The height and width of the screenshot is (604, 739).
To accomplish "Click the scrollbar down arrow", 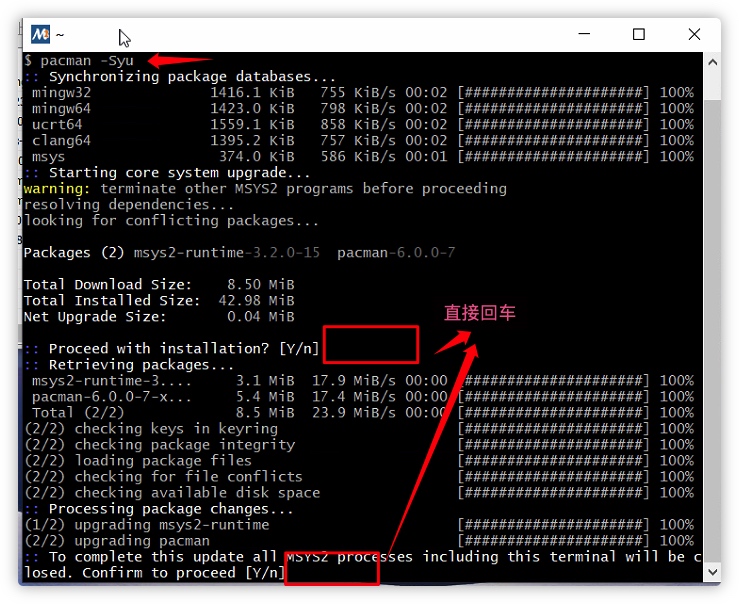I will click(x=712, y=572).
